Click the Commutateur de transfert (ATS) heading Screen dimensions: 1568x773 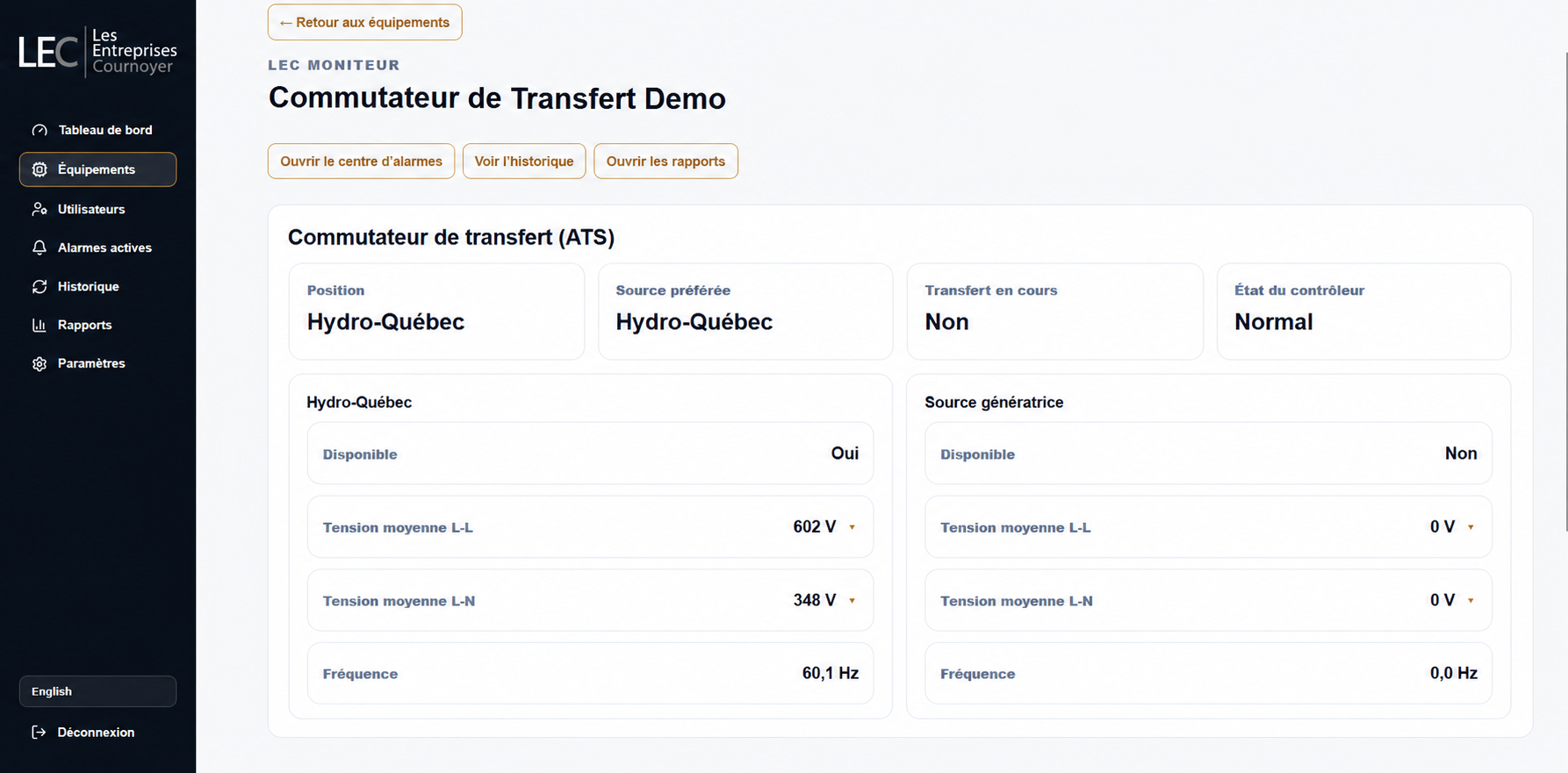[451, 237]
